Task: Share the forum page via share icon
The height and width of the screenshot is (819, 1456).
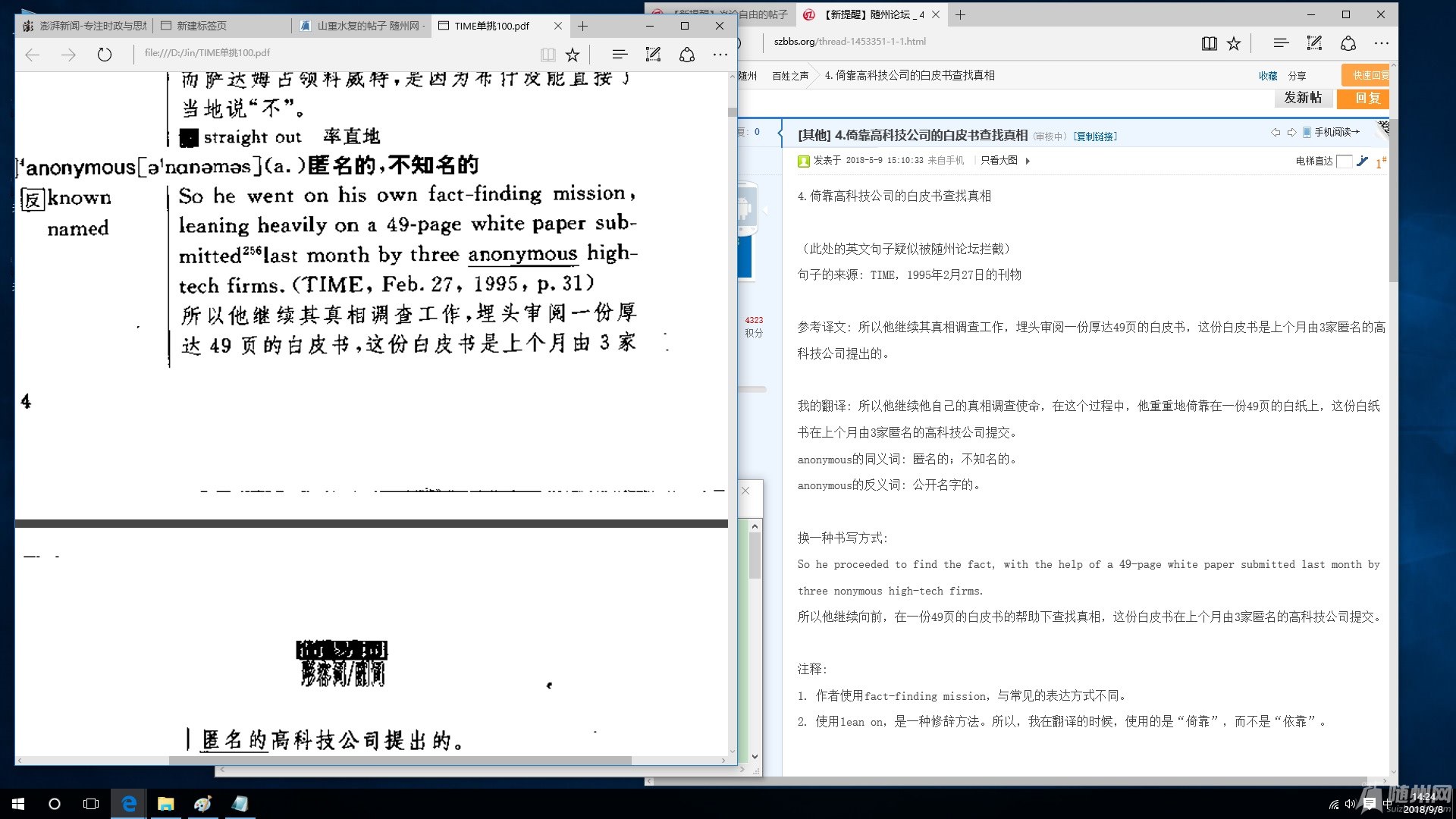Action: 1348,43
